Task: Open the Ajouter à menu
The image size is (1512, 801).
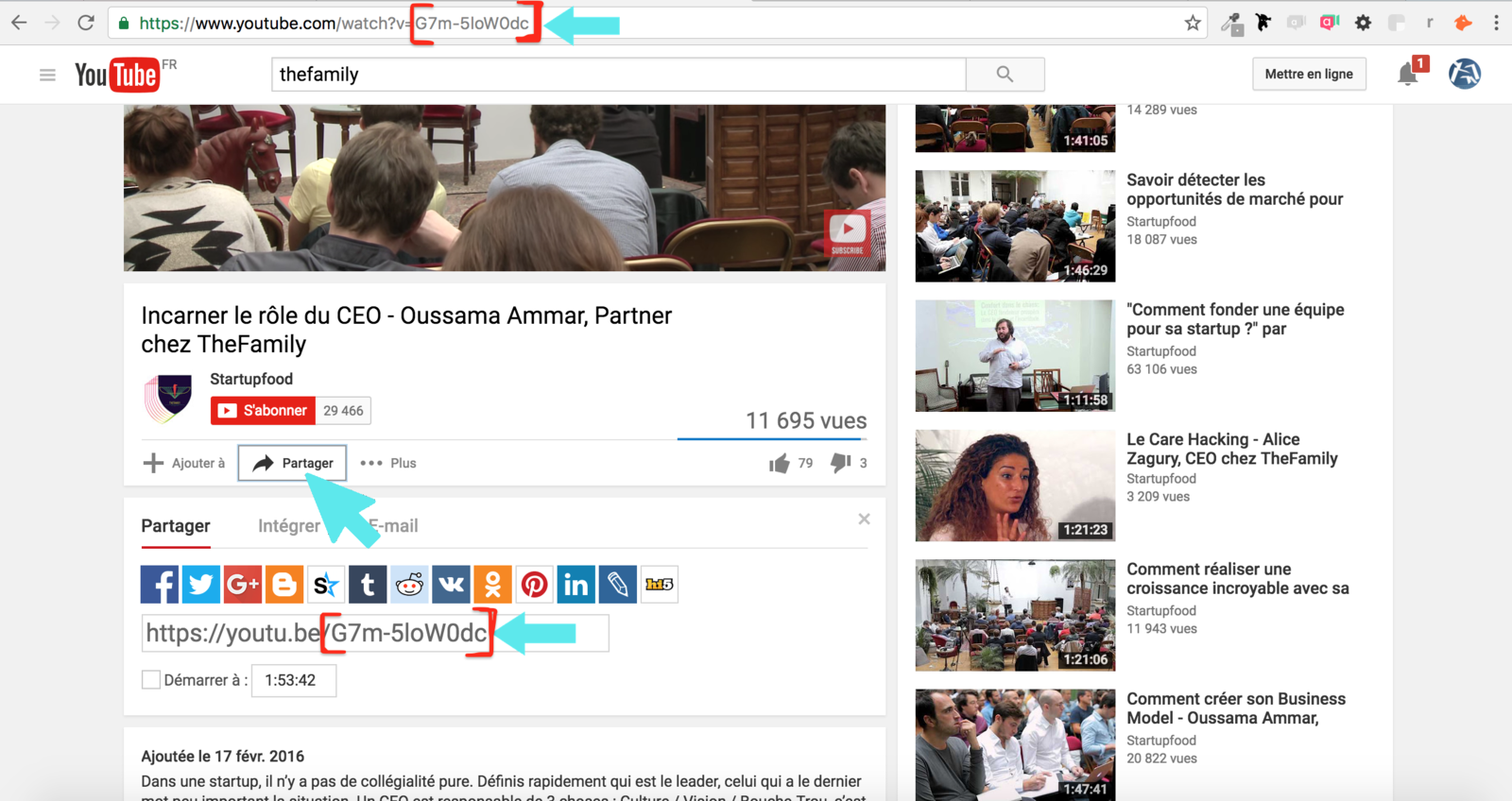Action: [x=184, y=463]
